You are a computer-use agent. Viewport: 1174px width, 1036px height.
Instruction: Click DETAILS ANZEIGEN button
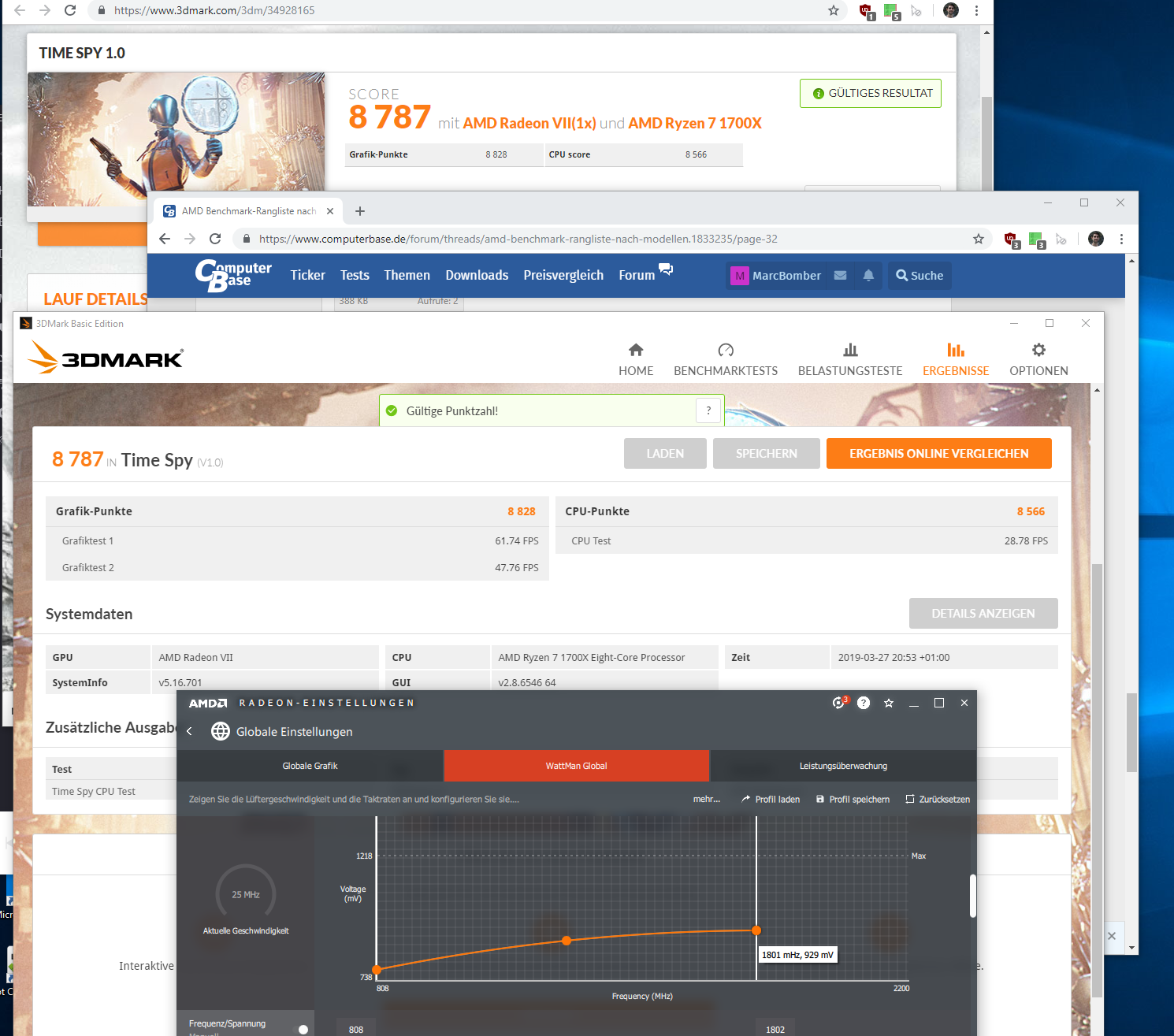click(x=983, y=614)
